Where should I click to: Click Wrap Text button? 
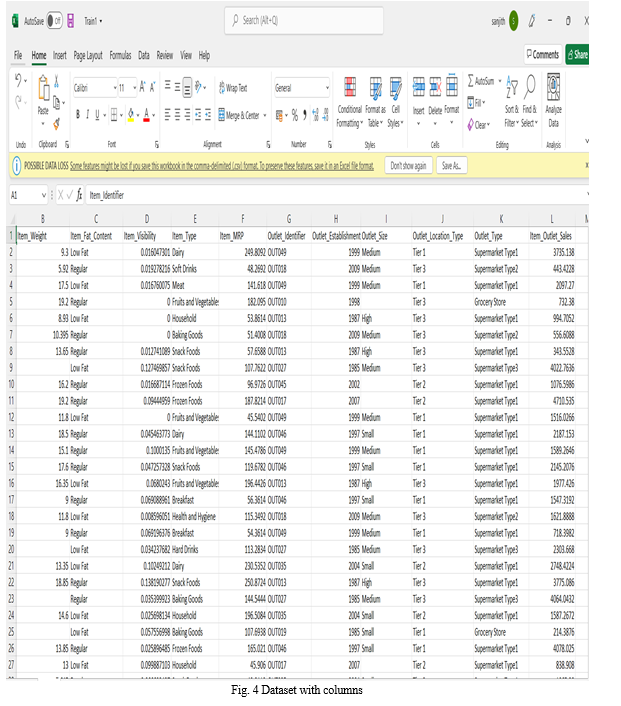233,88
